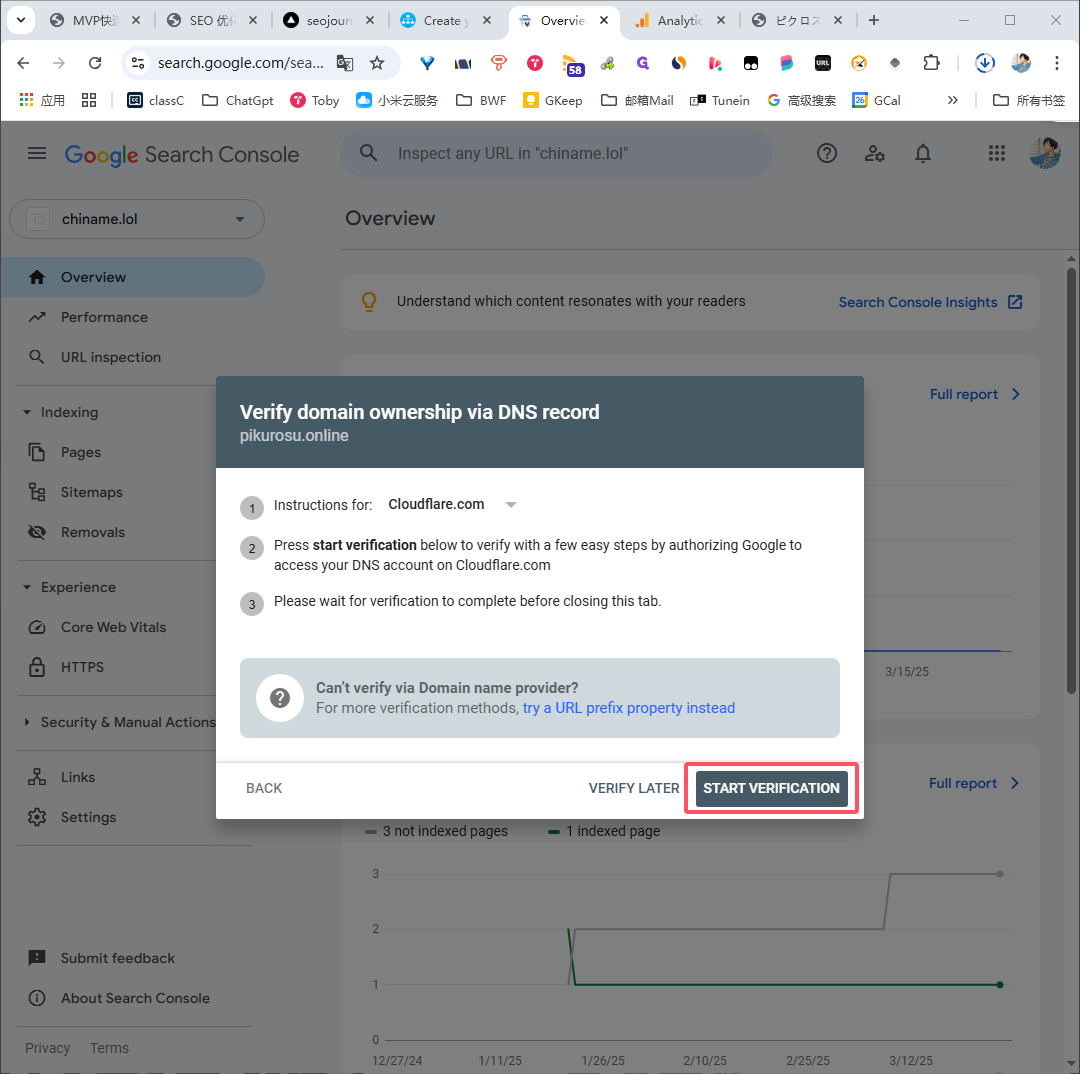The height and width of the screenshot is (1074, 1080).
Task: Click the downloads icon in Chrome toolbar
Action: [985, 63]
